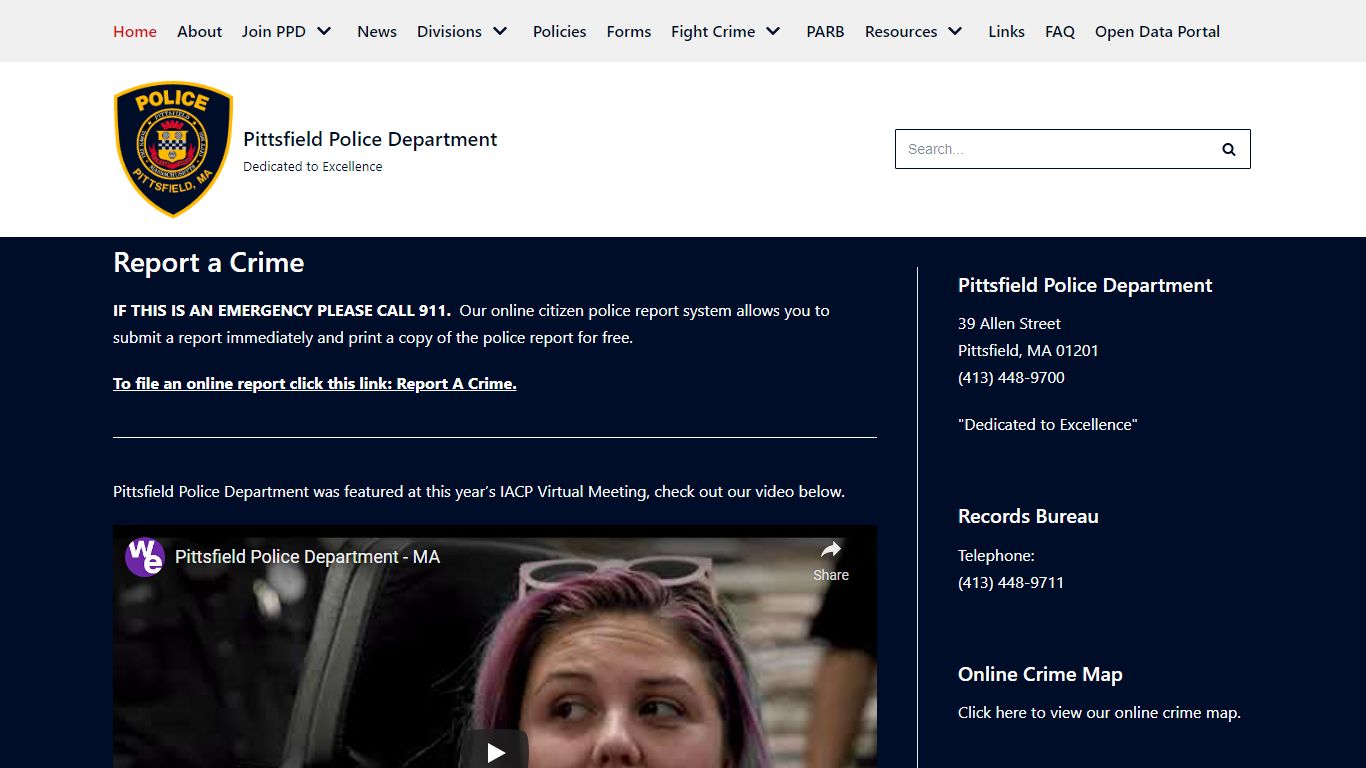This screenshot has width=1366, height=768.
Task: Click here to view online crime map
Action: coord(1099,713)
